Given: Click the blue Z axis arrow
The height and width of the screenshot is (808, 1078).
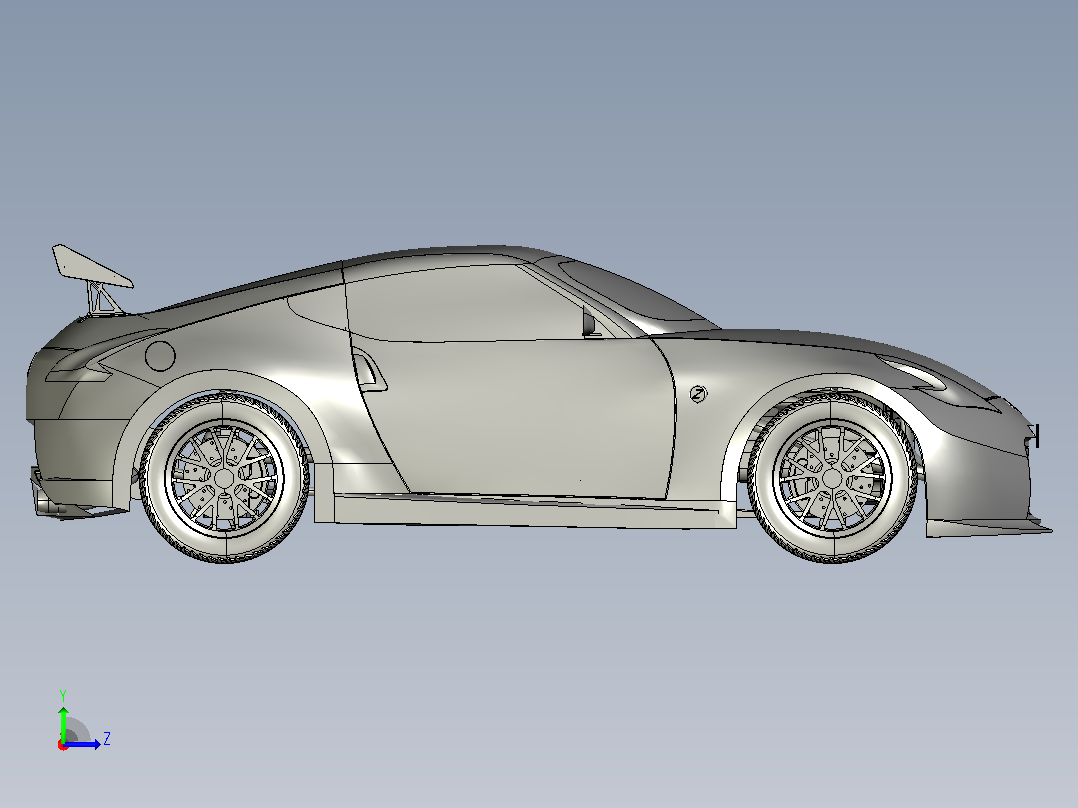Looking at the screenshot, I should [x=84, y=744].
